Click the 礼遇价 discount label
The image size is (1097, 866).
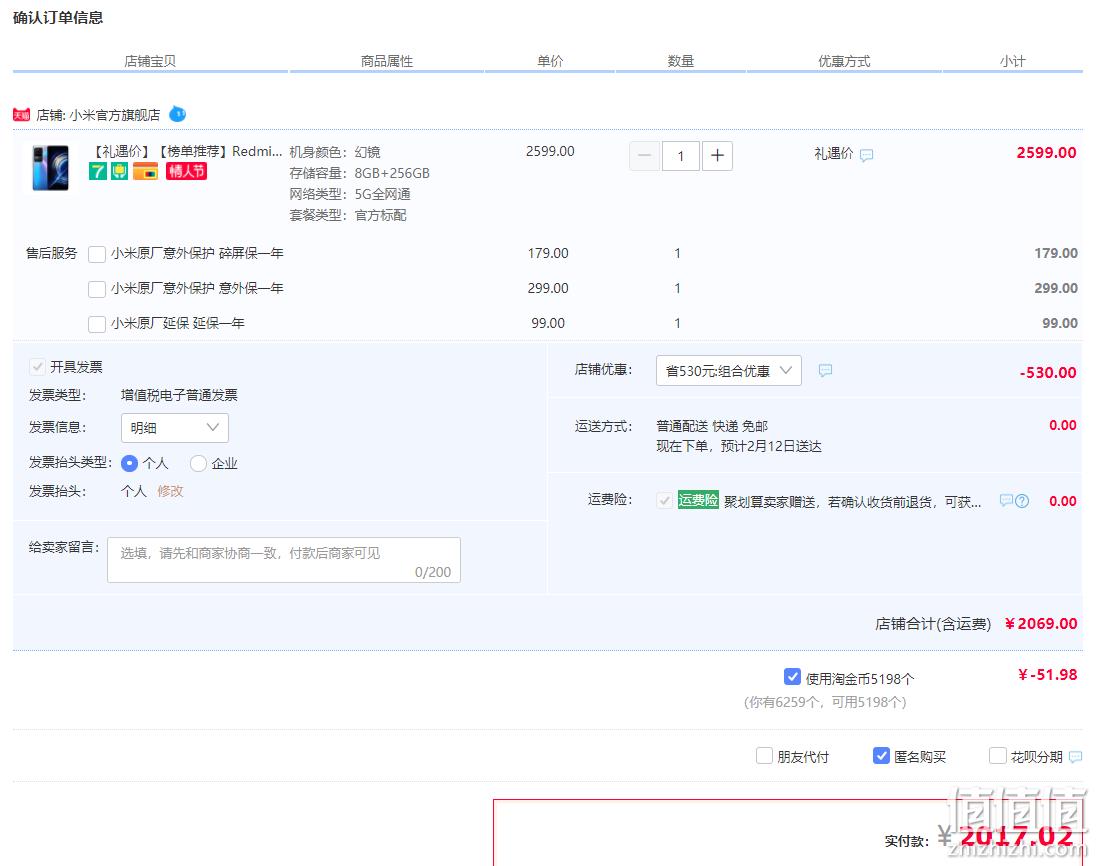coord(834,153)
